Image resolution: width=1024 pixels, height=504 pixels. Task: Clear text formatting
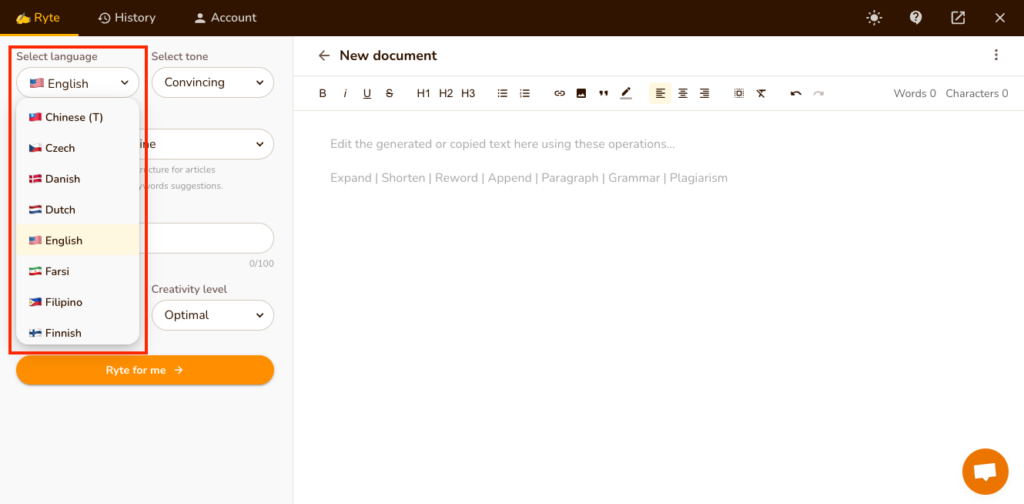click(761, 94)
